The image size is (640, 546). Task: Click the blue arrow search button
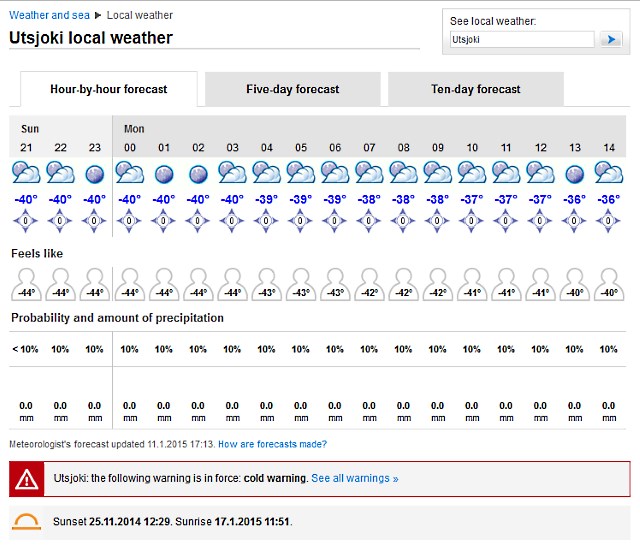611,40
